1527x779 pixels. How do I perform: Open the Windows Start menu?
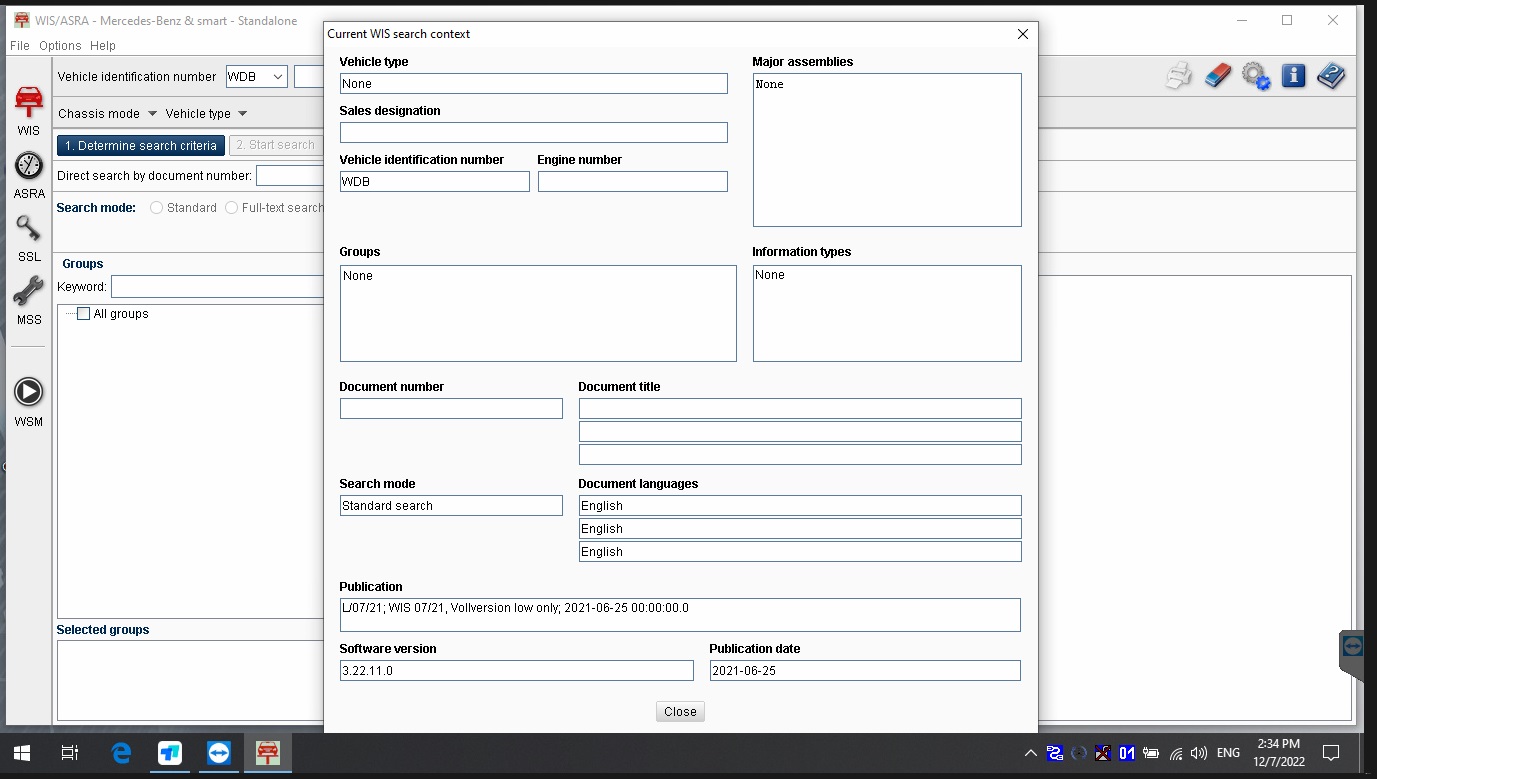[x=21, y=753]
